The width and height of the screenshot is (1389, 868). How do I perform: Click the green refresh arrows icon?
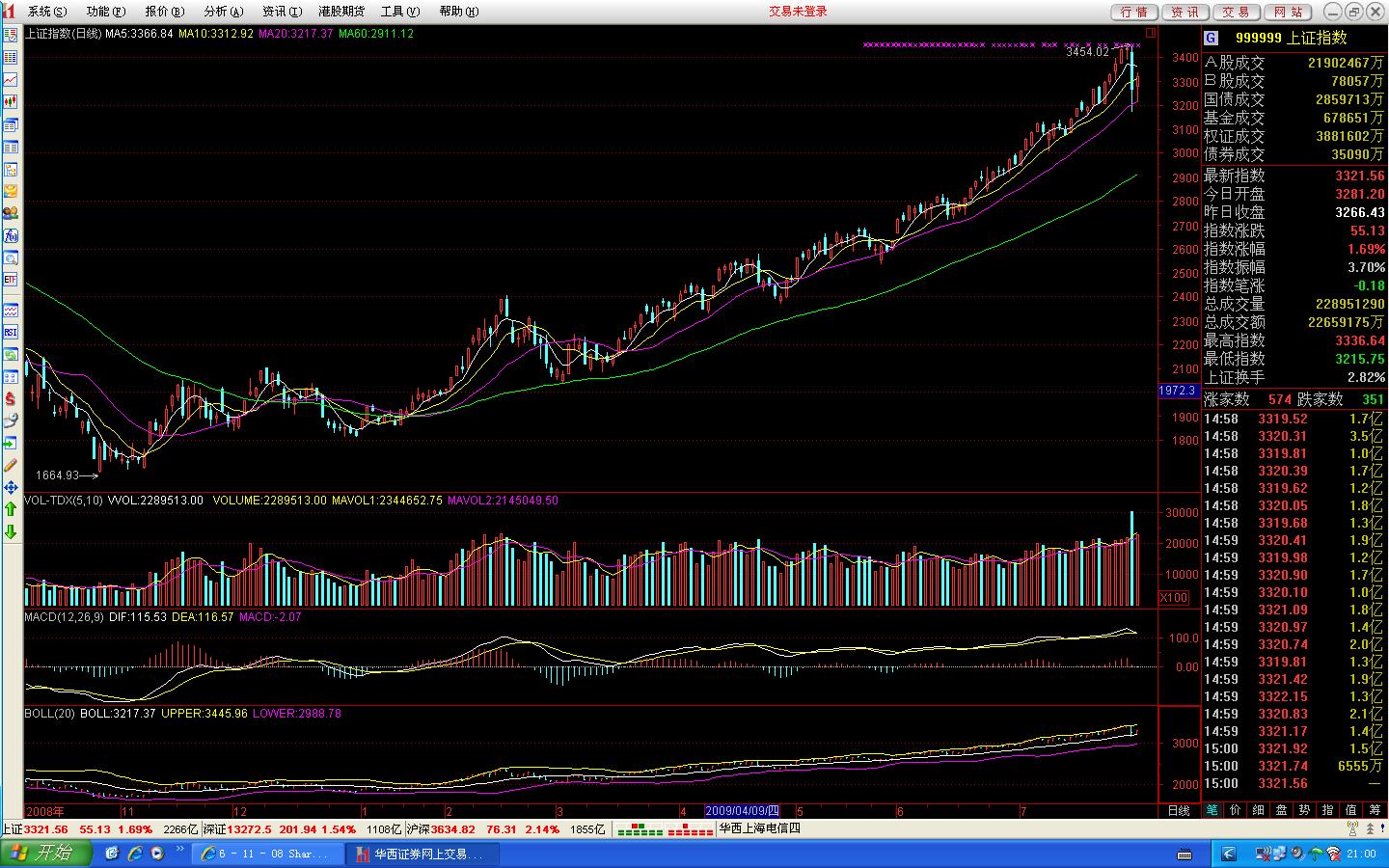11,355
